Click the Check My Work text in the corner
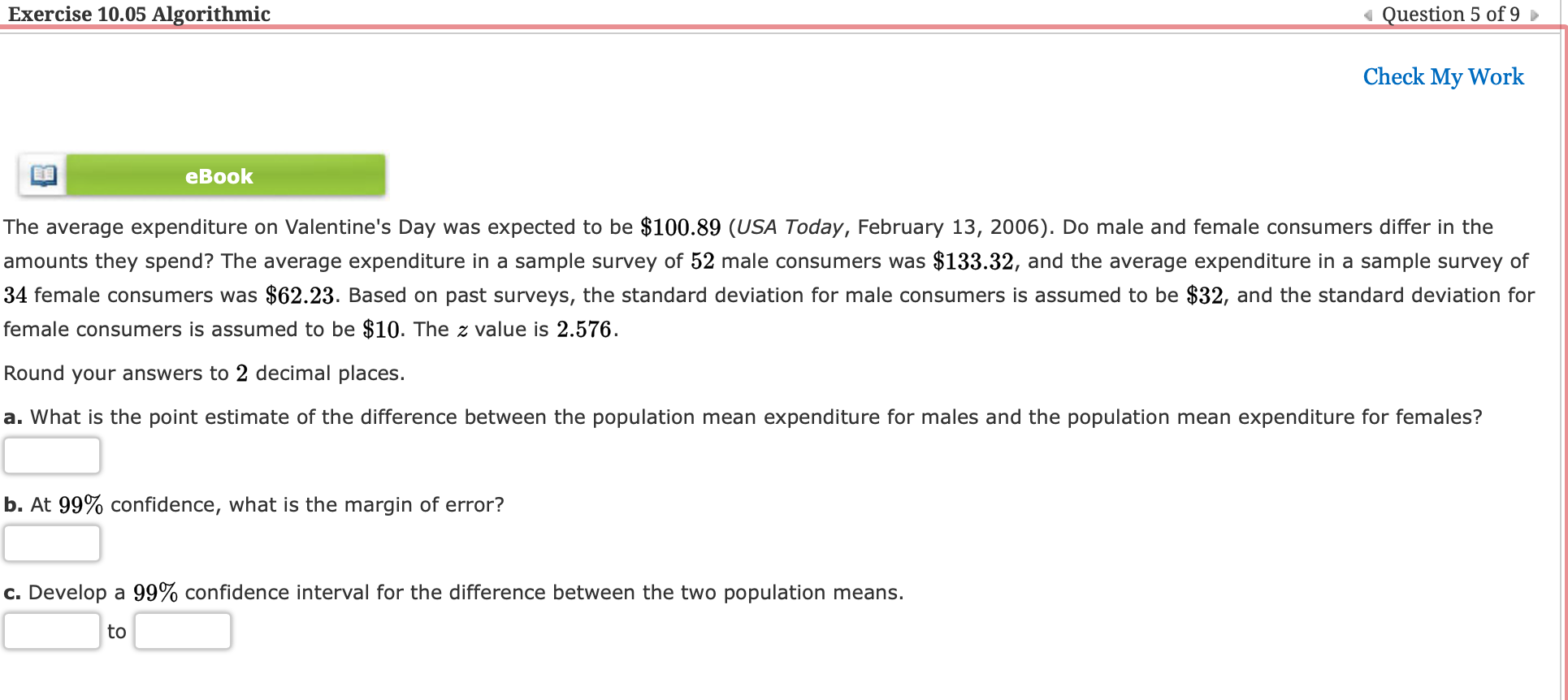This screenshot has height=700, width=1568. [1443, 76]
